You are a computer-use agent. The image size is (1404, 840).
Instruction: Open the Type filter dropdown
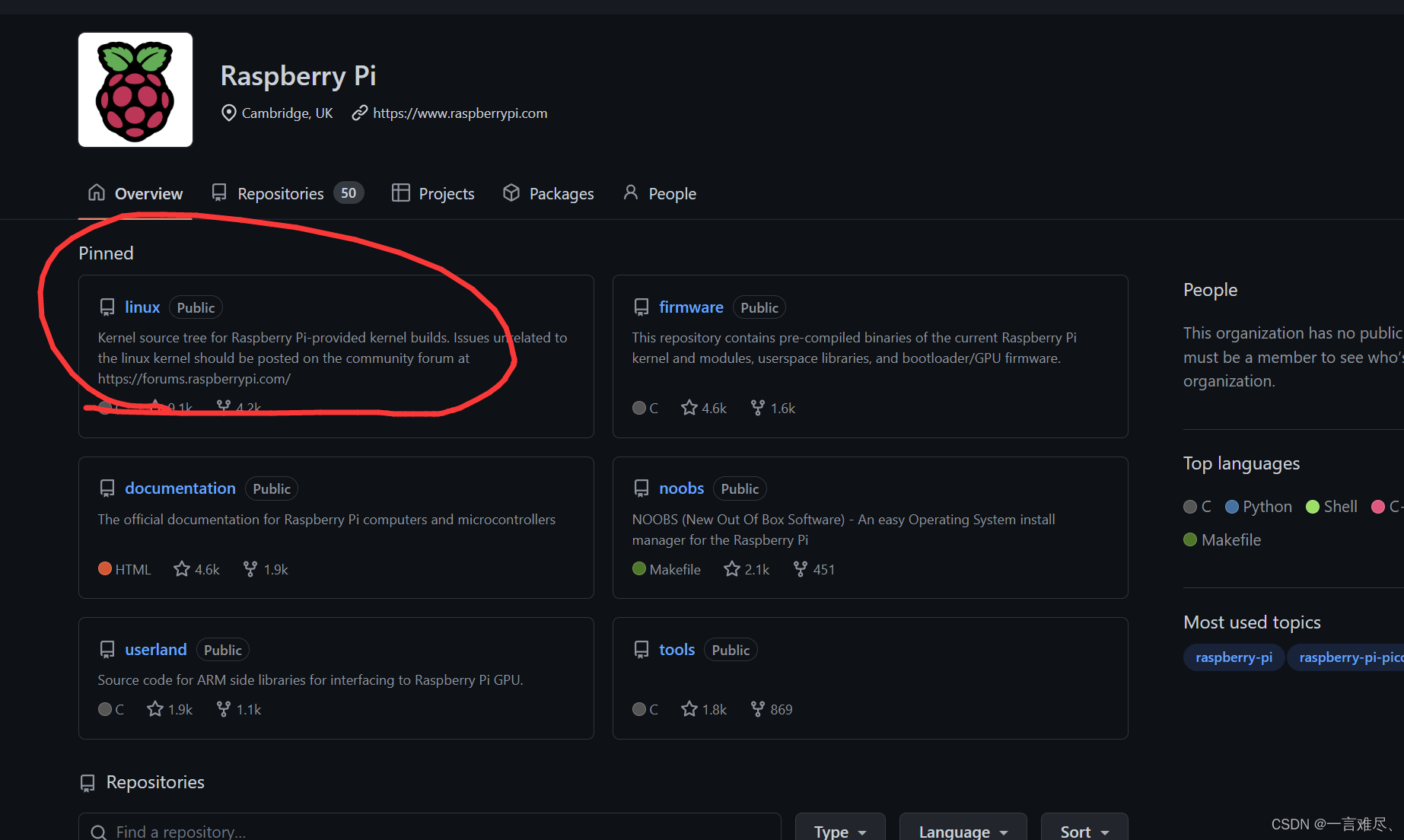pos(840,829)
